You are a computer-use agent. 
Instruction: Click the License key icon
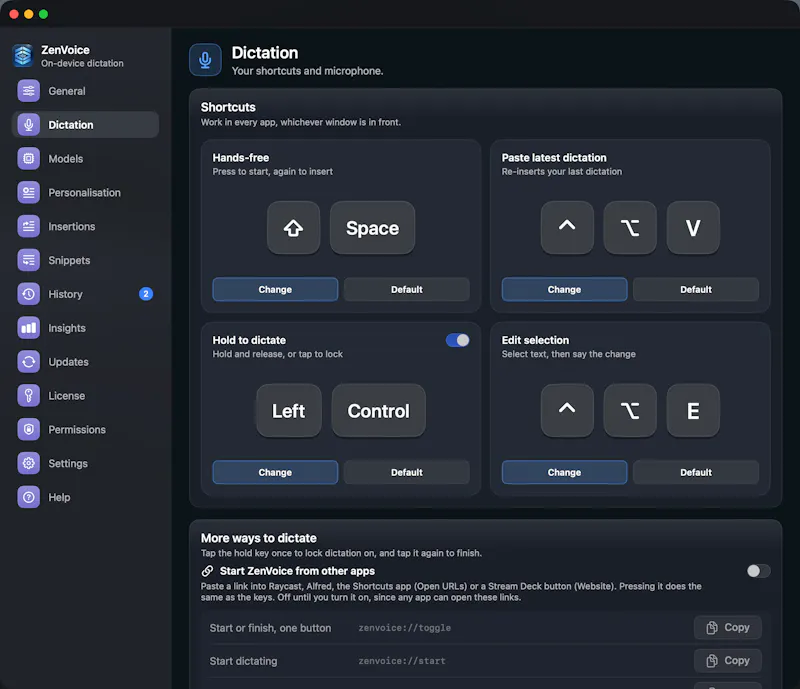[29, 396]
